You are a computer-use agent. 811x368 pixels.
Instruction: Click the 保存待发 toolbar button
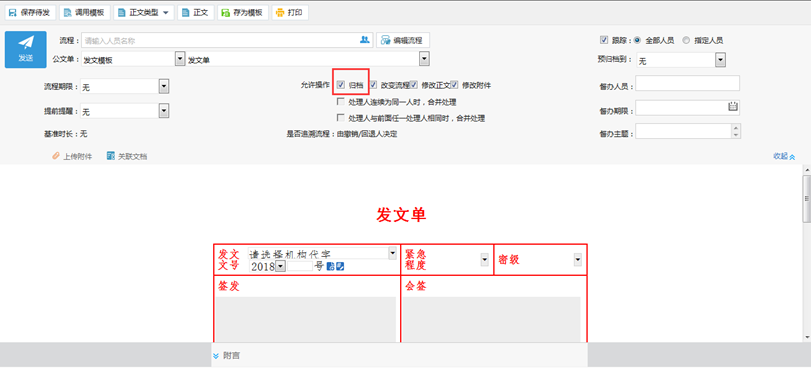click(x=30, y=12)
